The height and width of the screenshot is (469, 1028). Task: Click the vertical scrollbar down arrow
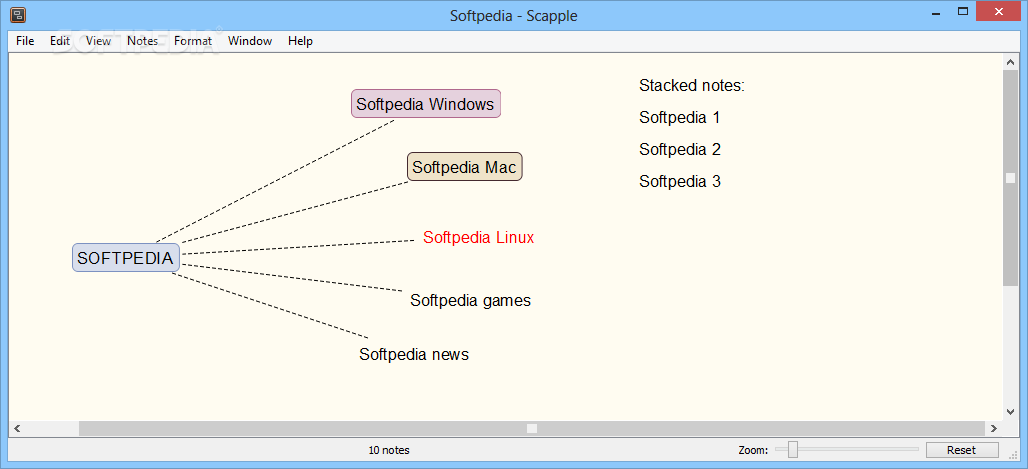click(1010, 413)
